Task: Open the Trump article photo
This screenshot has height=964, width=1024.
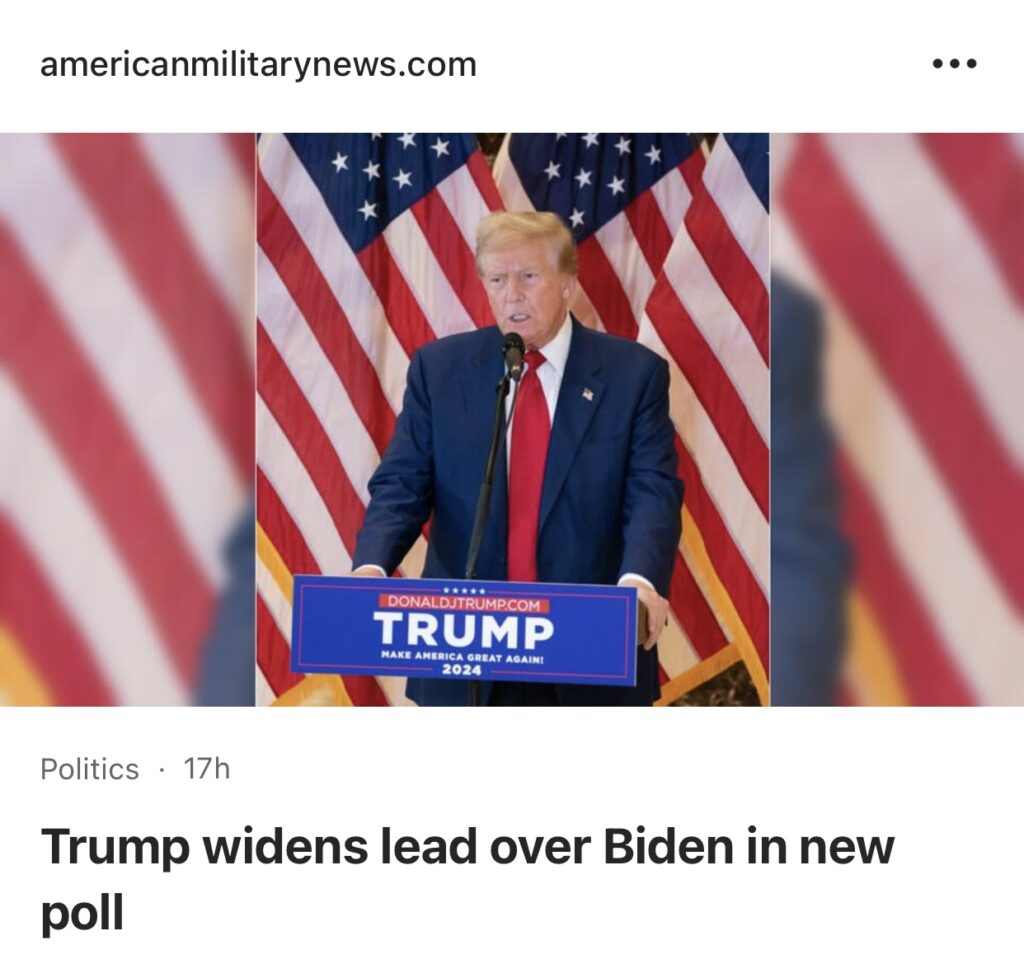Action: (x=513, y=419)
